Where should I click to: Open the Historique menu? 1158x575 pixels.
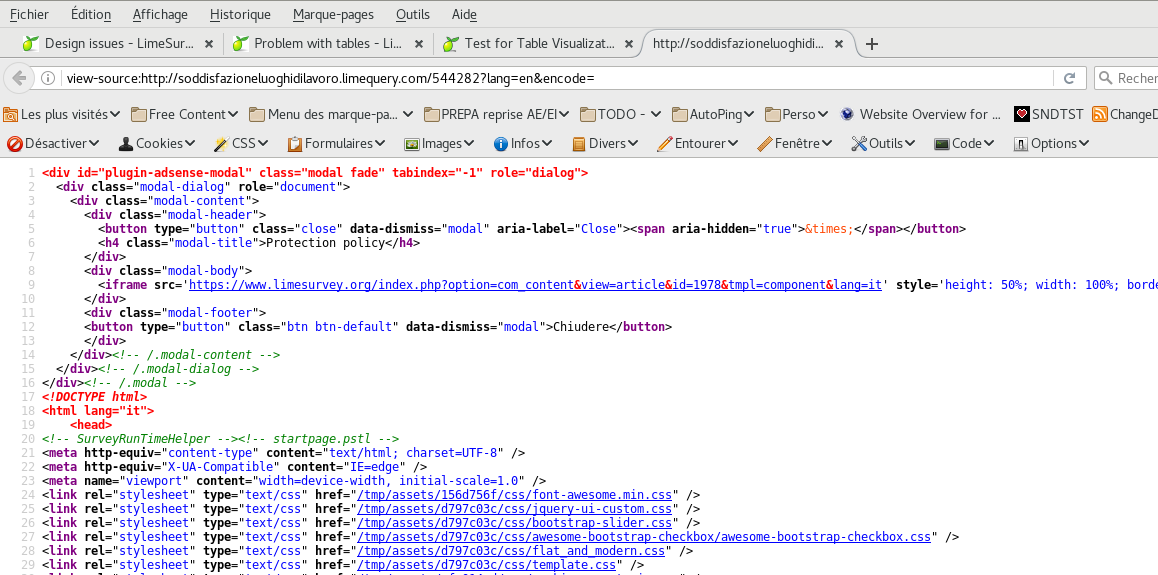[240, 14]
